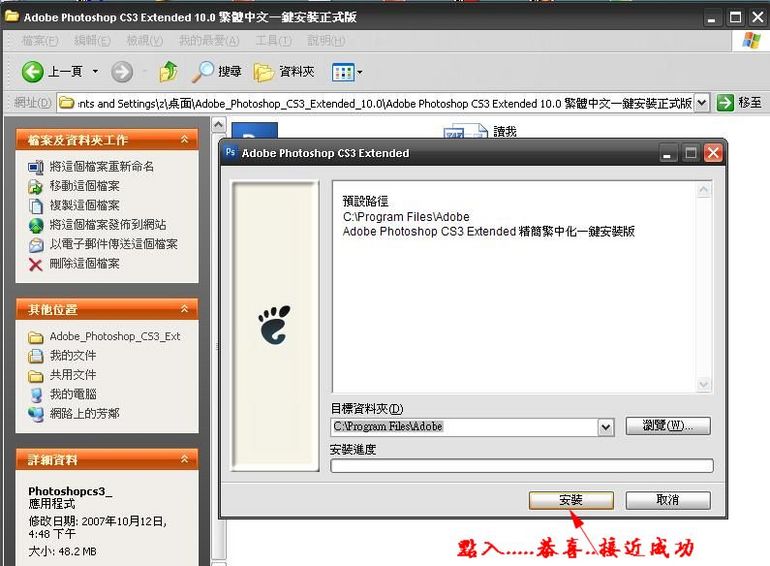This screenshot has height=566, width=770.
Task: Collapse the 其他位置 panel
Action: (x=185, y=309)
